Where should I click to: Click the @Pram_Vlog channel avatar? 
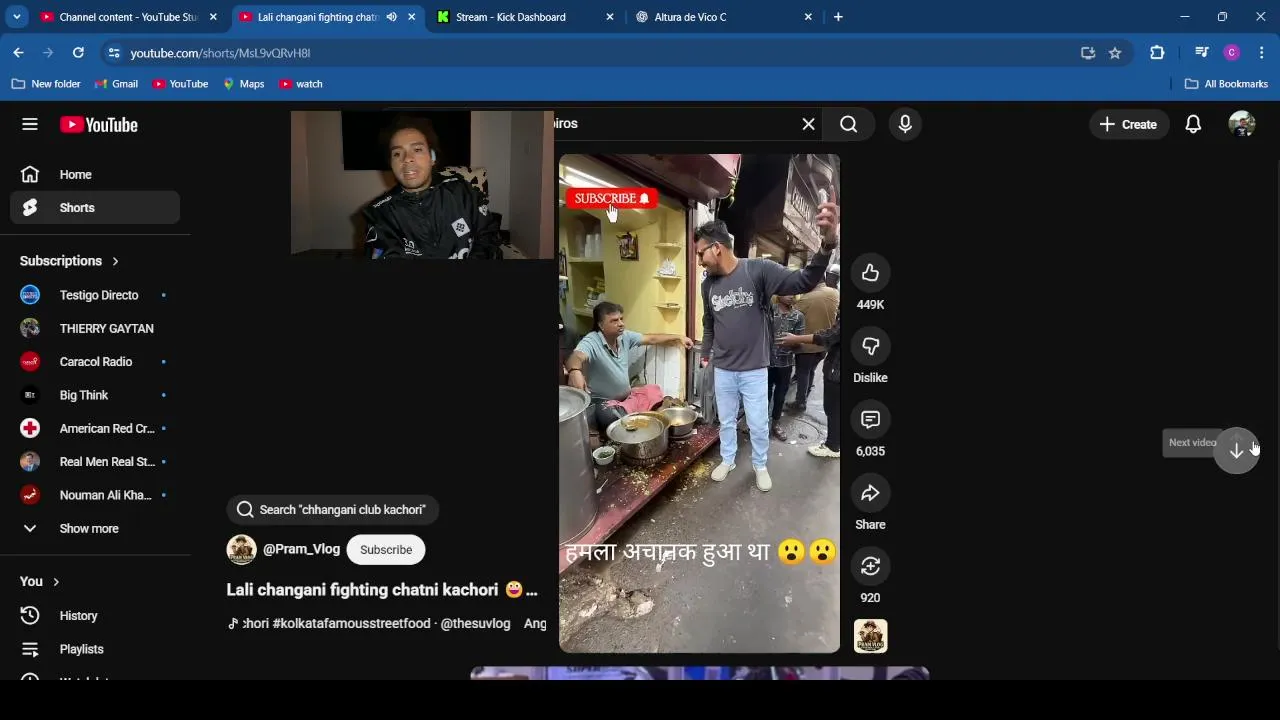click(x=241, y=549)
